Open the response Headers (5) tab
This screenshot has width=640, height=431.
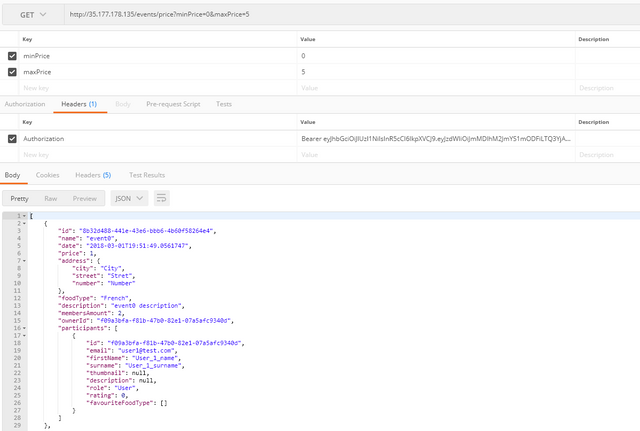[x=93, y=175]
